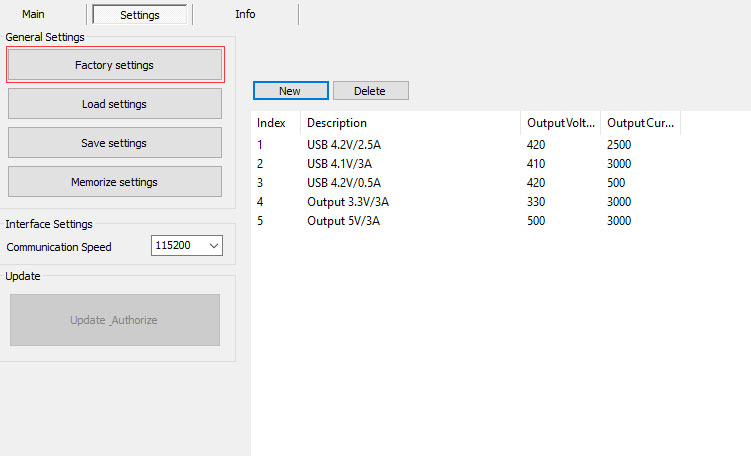Add a new entry with New button

(x=290, y=91)
